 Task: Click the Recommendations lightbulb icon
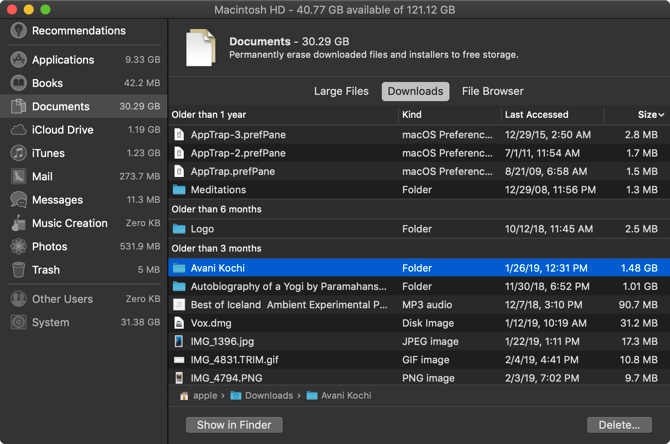pyautogui.click(x=18, y=31)
